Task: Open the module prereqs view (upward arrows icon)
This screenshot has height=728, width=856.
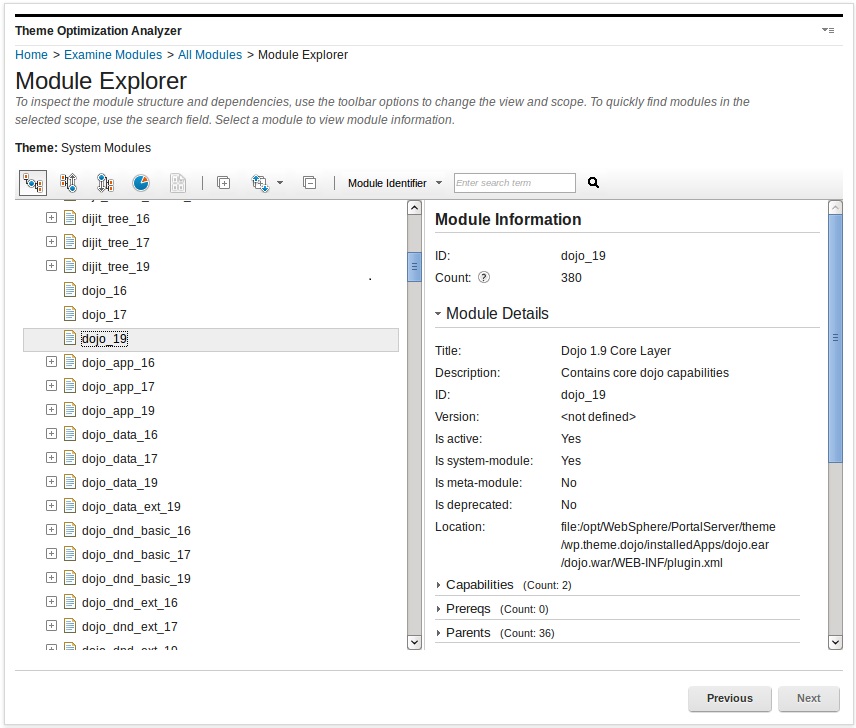Action: pos(67,183)
